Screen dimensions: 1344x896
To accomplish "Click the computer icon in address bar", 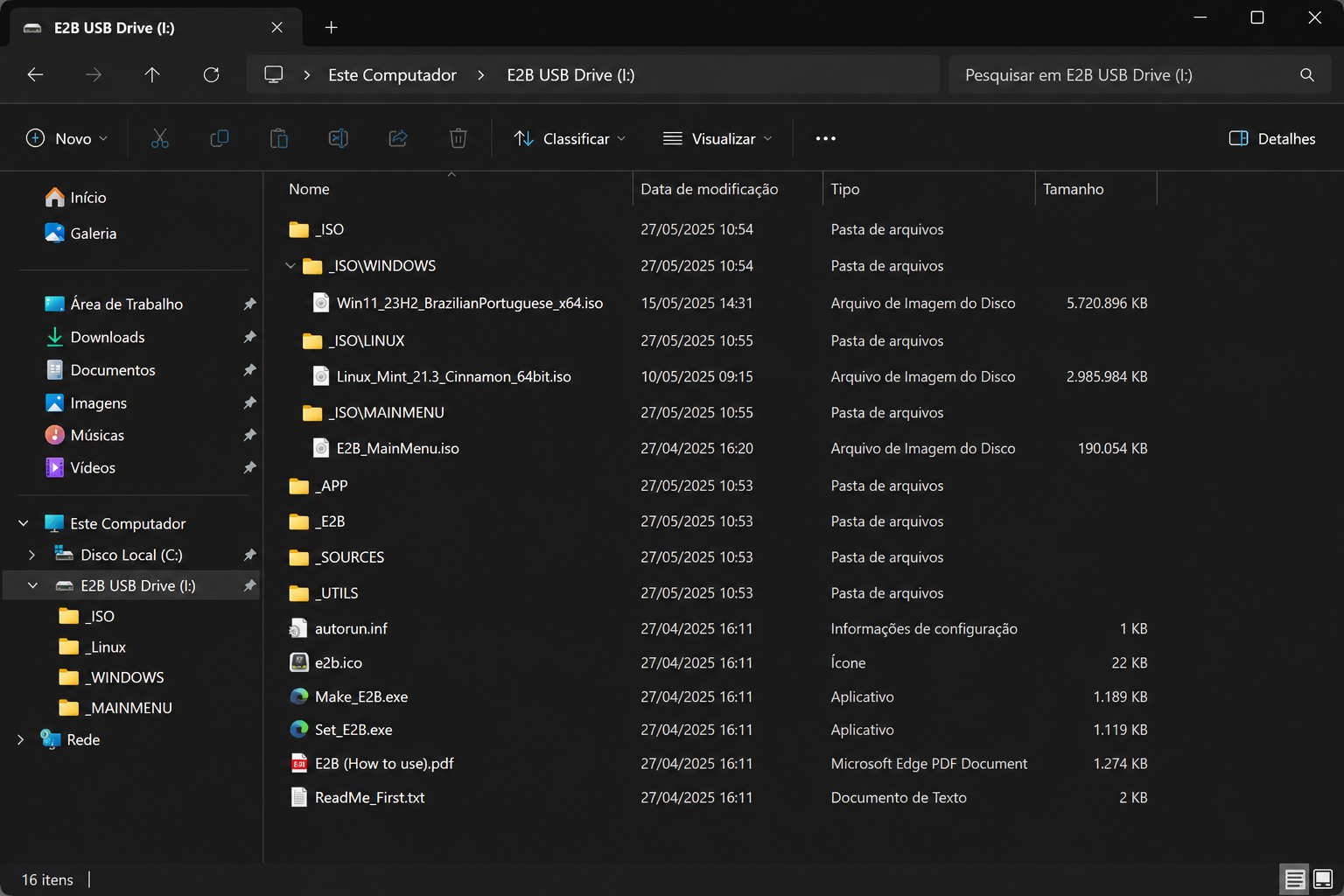I will (274, 74).
